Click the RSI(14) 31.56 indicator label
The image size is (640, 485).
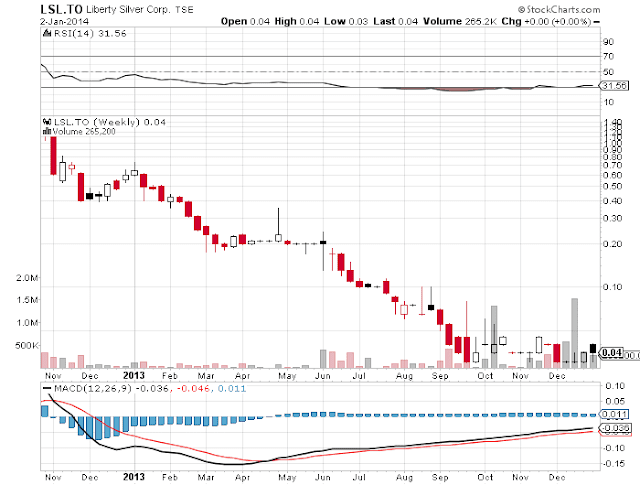(x=90, y=33)
